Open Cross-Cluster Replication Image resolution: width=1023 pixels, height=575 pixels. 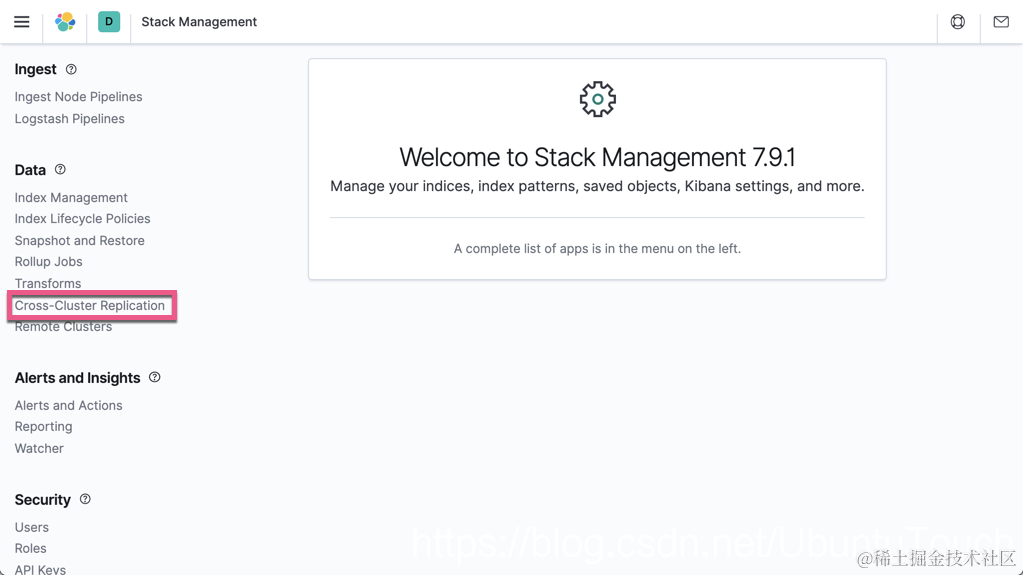[89, 305]
